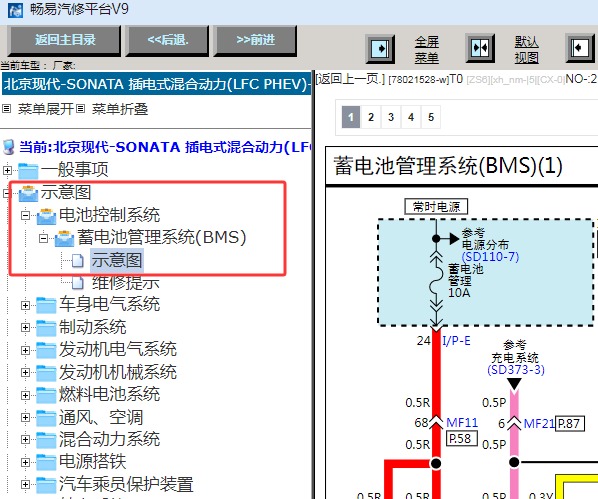Image resolution: width=598 pixels, height=499 pixels.
Task: Click the 当前:北京现代-SONATA tree root
Action: 165,147
